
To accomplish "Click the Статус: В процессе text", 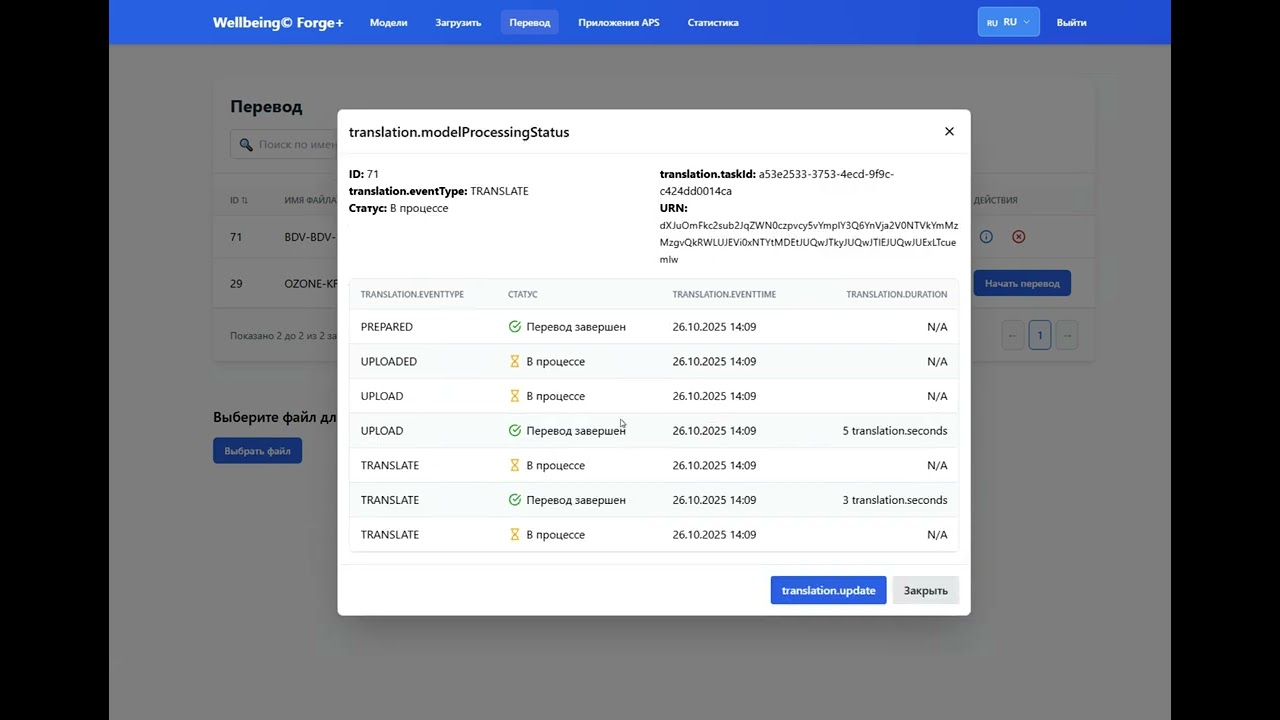I will point(398,208).
